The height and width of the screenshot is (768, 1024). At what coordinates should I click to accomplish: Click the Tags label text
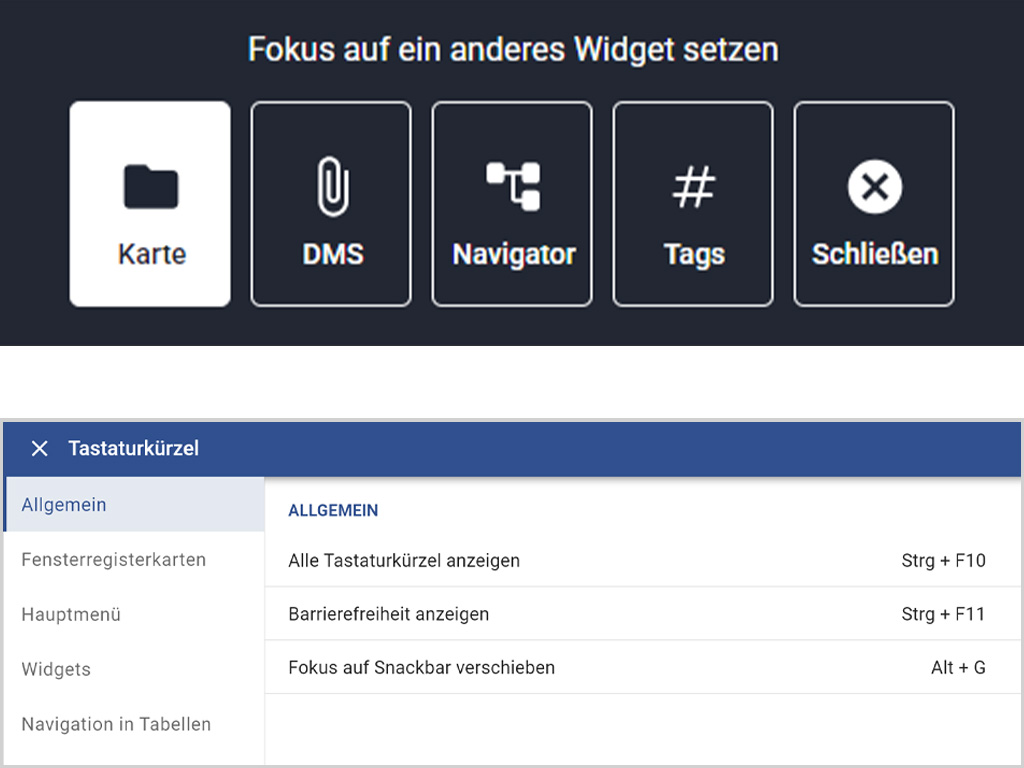point(693,255)
